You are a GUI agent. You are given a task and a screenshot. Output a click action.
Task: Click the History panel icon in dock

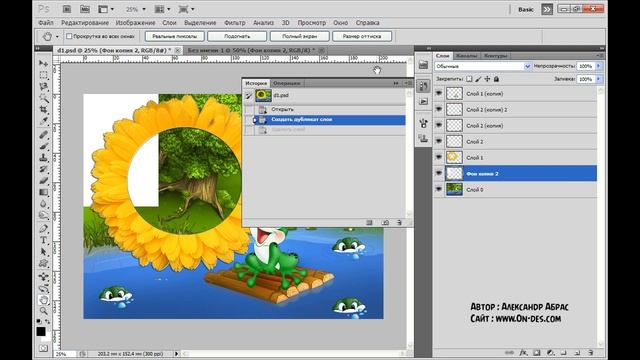[x=423, y=86]
